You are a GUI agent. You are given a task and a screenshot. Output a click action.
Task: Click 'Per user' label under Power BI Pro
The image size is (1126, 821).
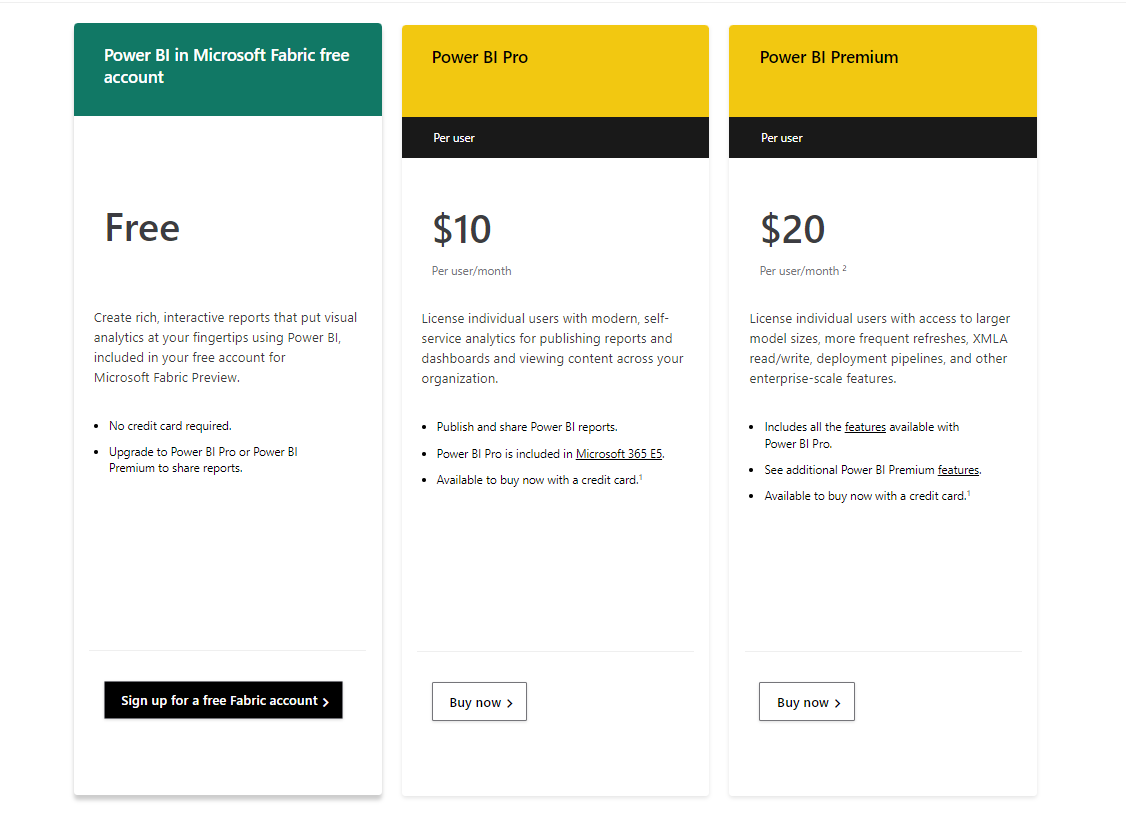pyautogui.click(x=454, y=138)
